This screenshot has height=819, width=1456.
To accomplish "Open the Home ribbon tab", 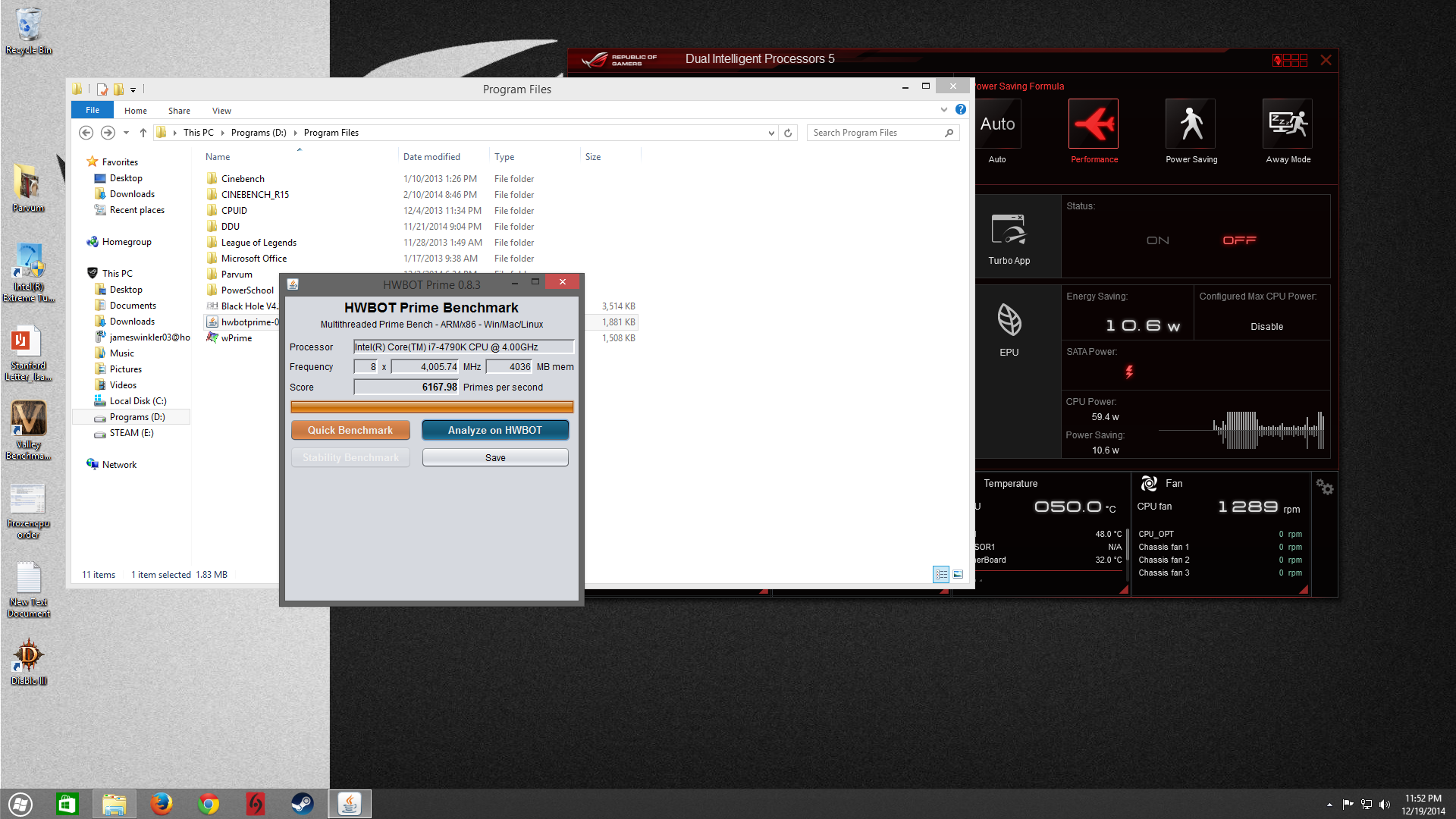I will coord(136,111).
